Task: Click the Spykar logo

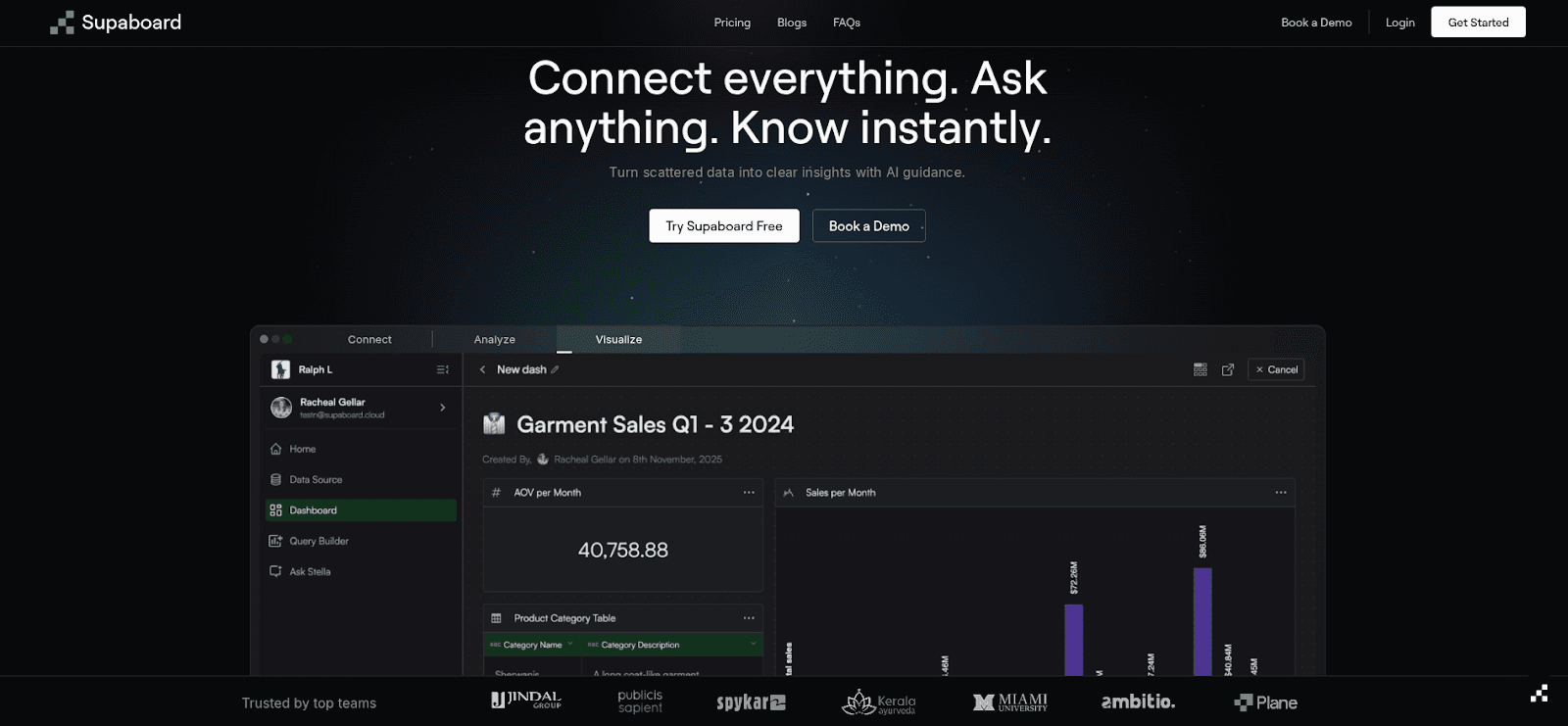Action: tap(751, 702)
